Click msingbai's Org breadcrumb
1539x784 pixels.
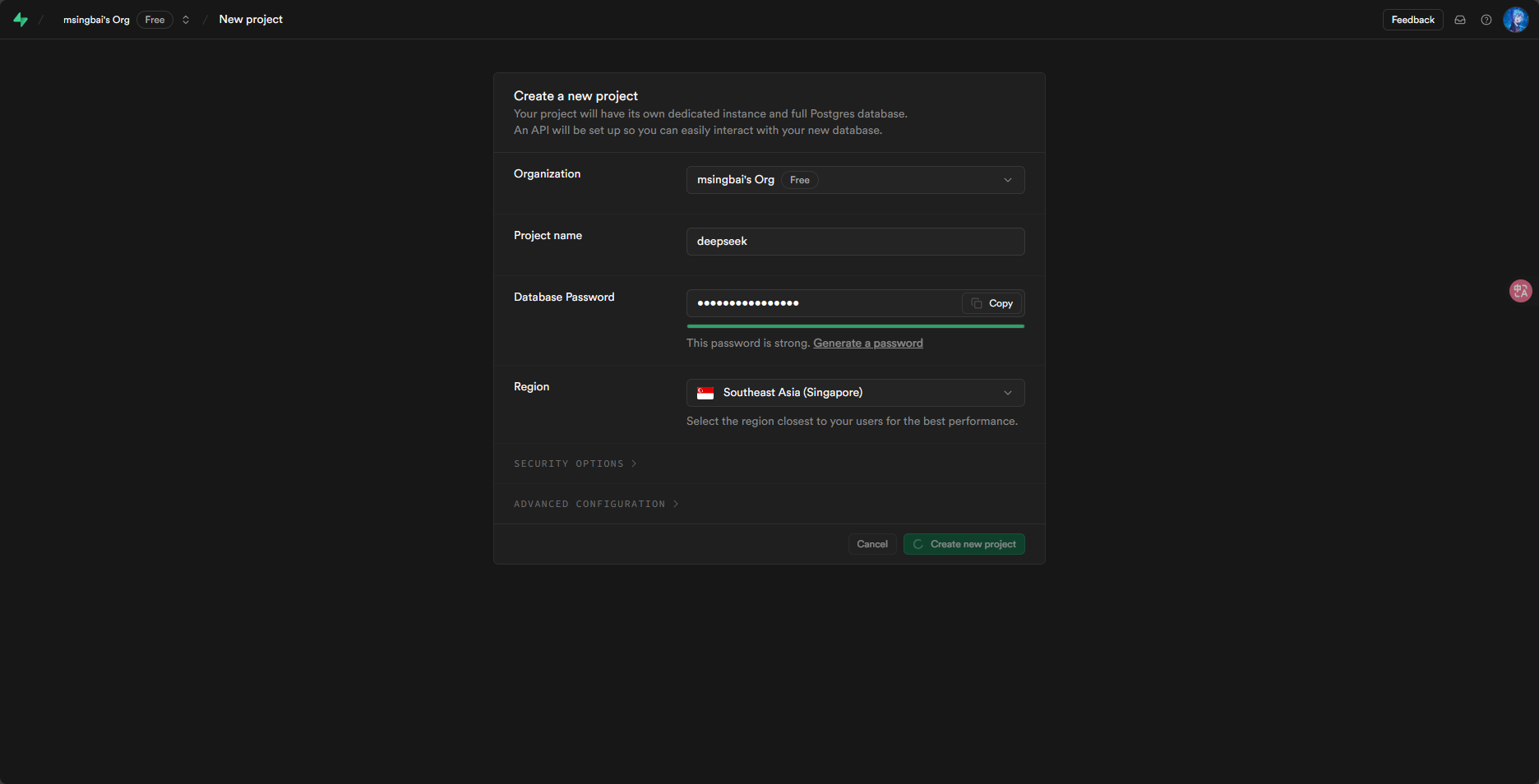pyautogui.click(x=96, y=20)
